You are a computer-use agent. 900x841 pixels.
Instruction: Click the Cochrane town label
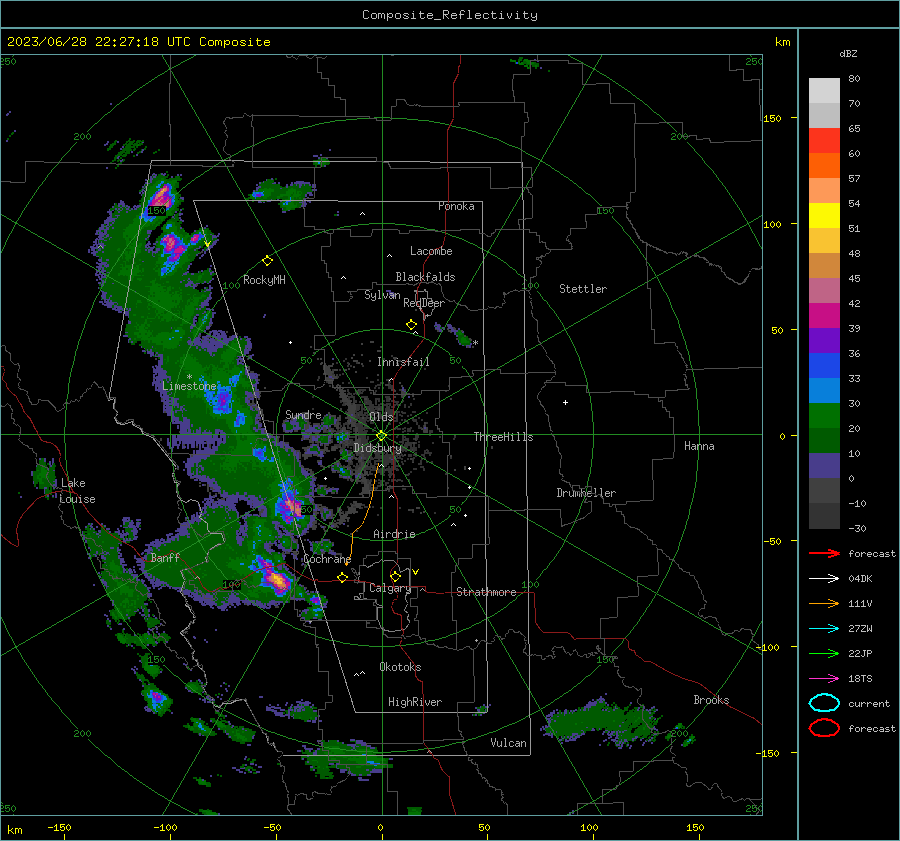coord(327,559)
